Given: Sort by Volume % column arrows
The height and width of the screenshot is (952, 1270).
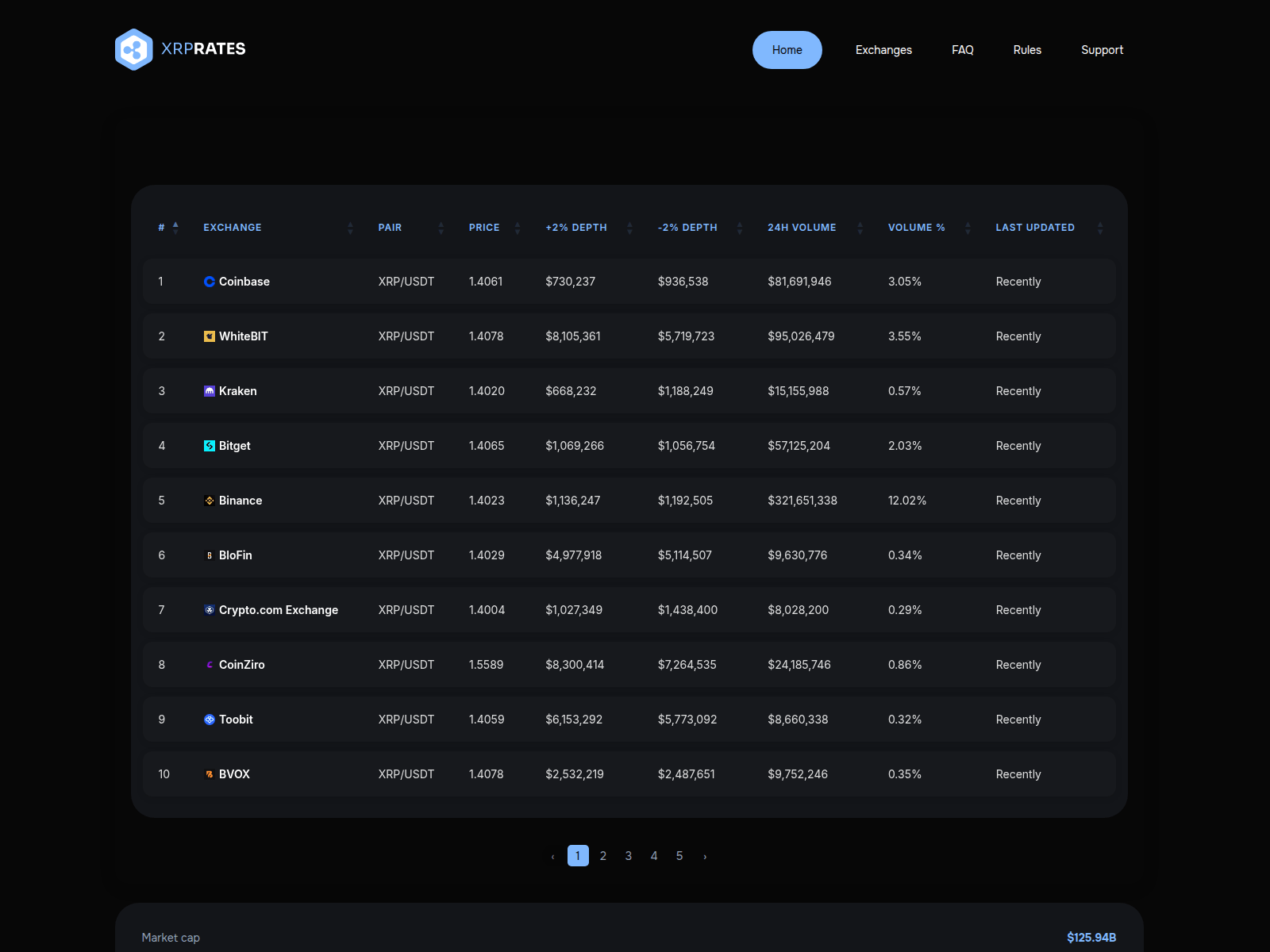Looking at the screenshot, I should (968, 228).
